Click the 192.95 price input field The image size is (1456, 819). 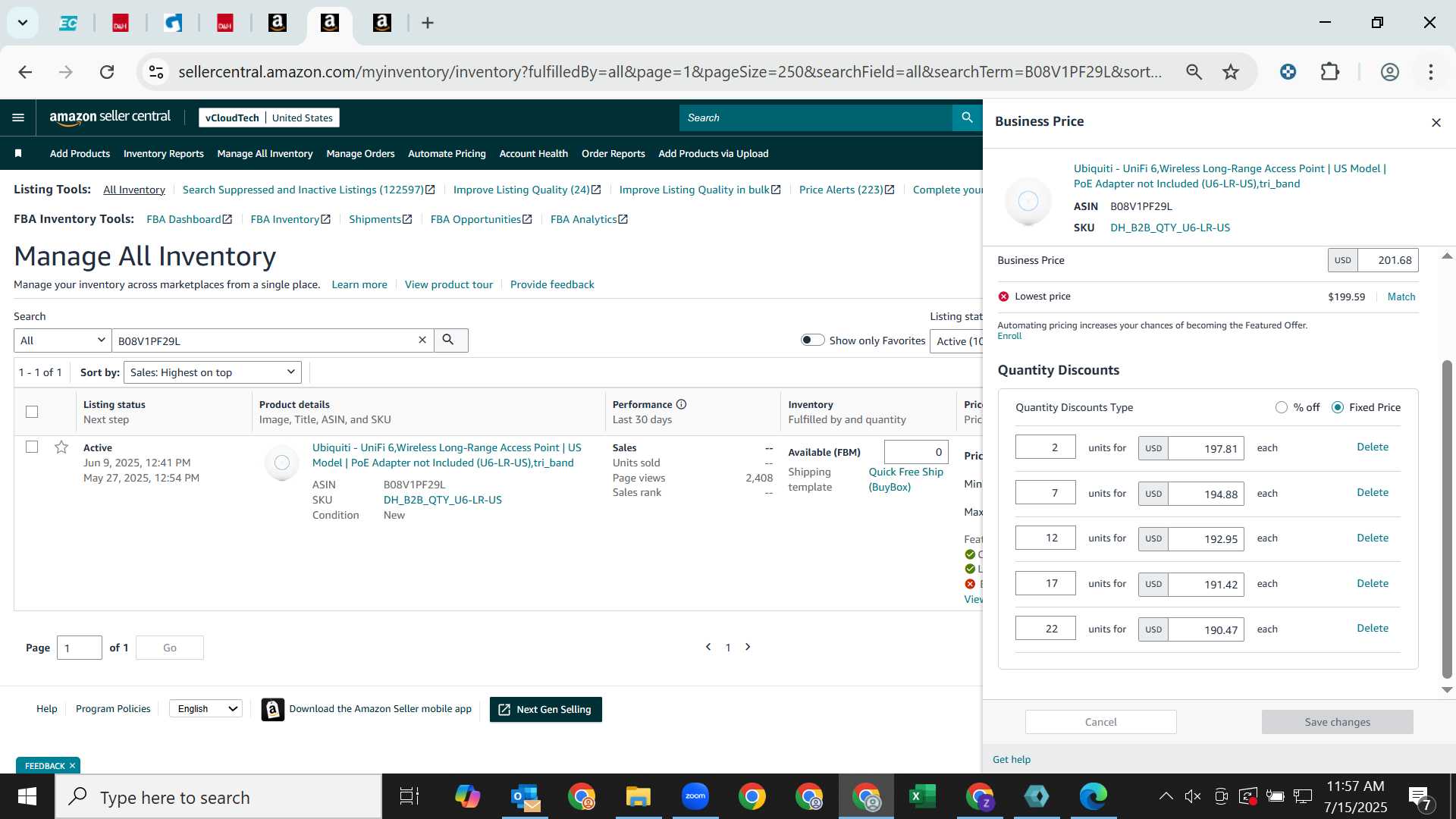1205,538
